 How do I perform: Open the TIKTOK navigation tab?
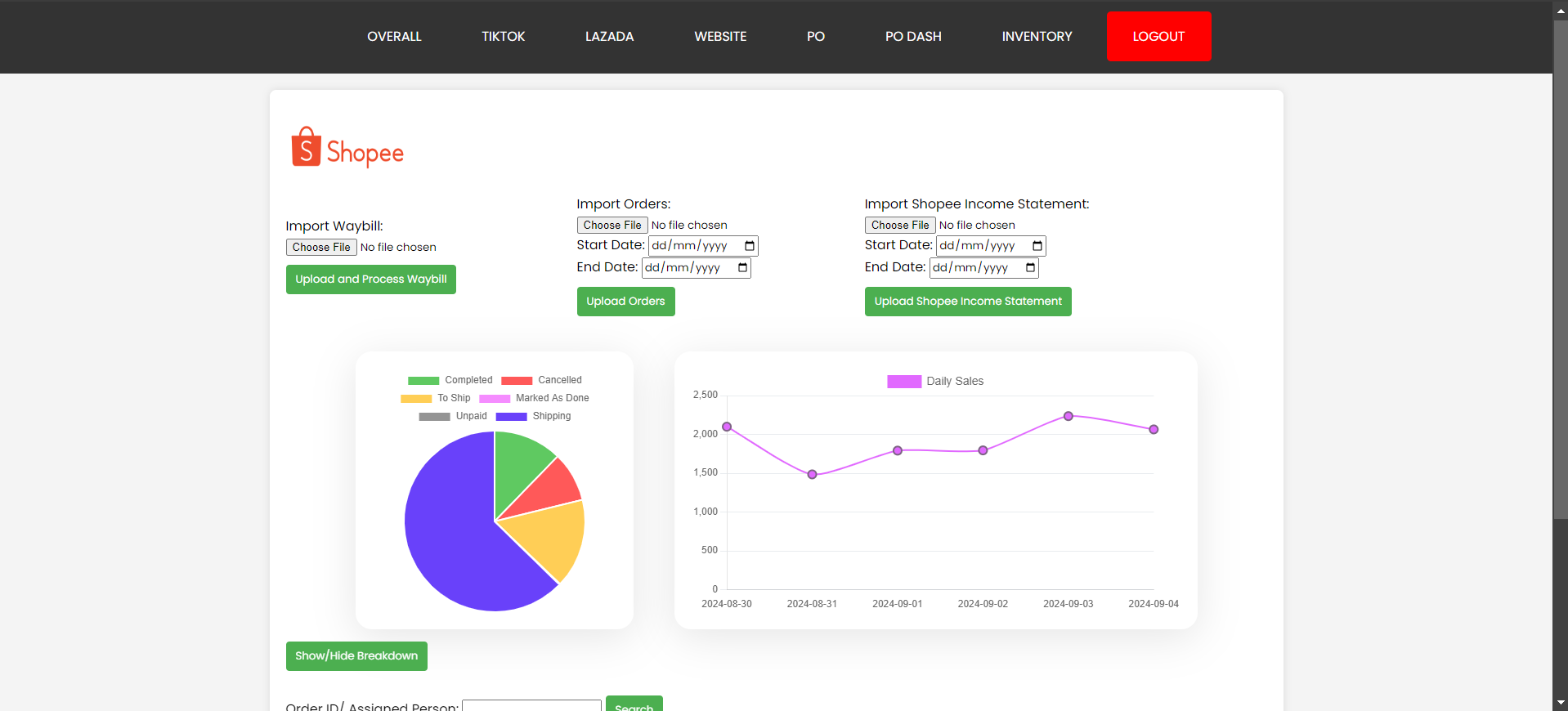(503, 37)
